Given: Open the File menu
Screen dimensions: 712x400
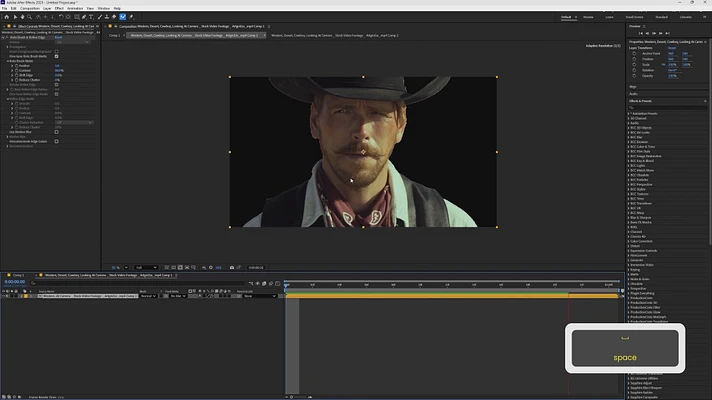Looking at the screenshot, I should [5, 8].
